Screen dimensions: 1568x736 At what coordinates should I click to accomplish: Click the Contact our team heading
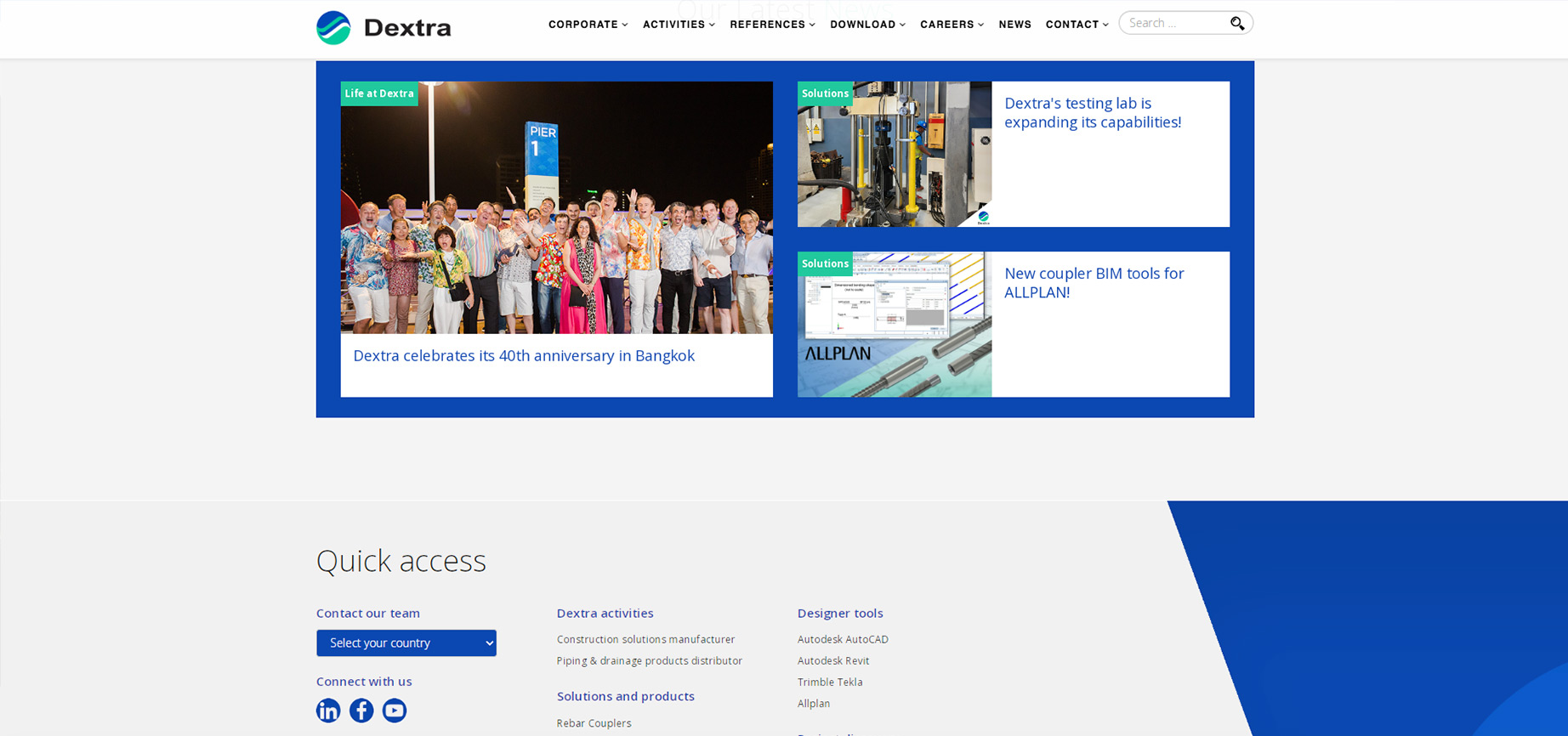tap(368, 613)
